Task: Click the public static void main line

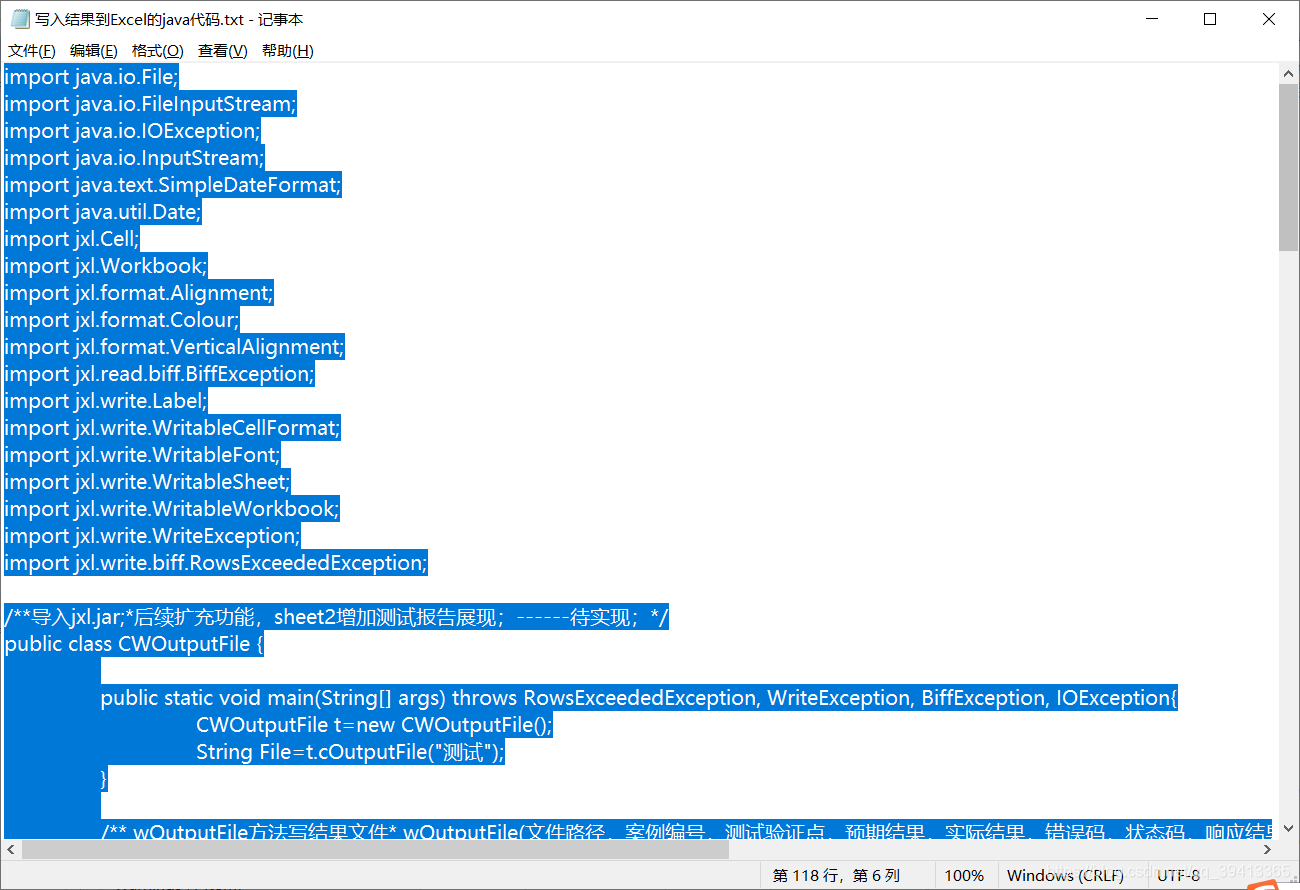Action: 639,698
